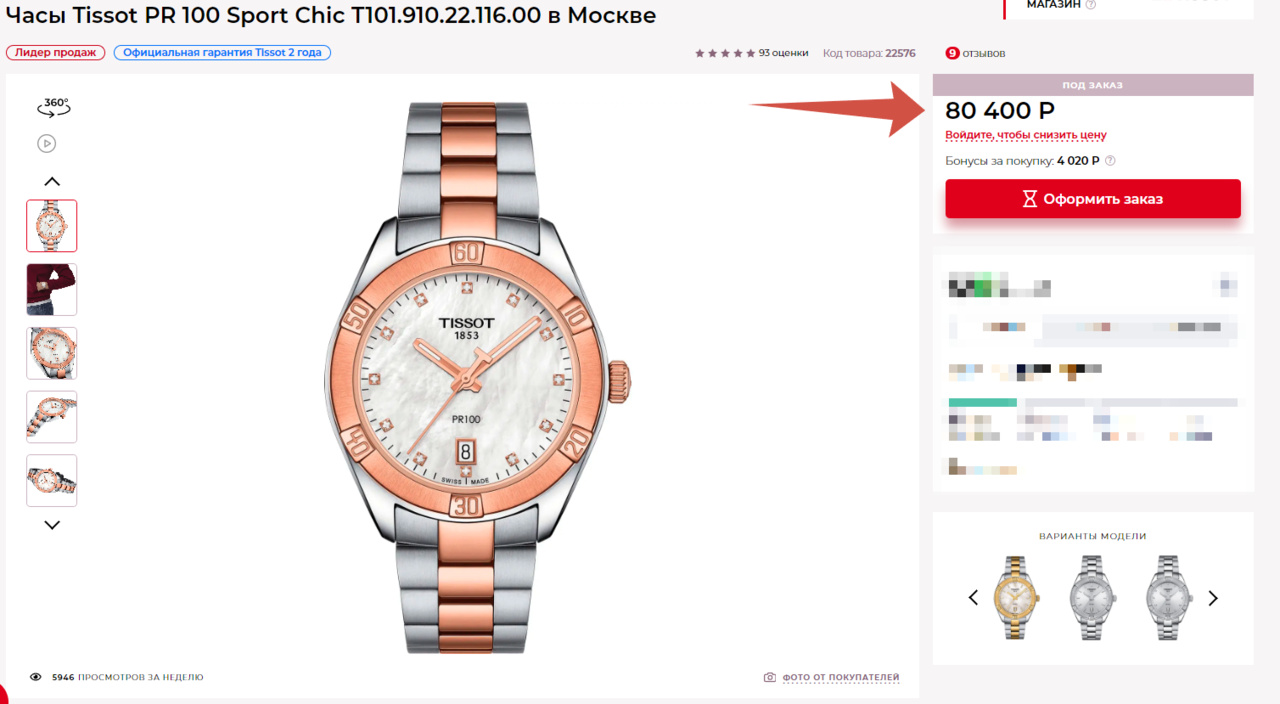Show previous model variants with left arrow
Image resolution: width=1280 pixels, height=704 pixels.
[x=973, y=598]
